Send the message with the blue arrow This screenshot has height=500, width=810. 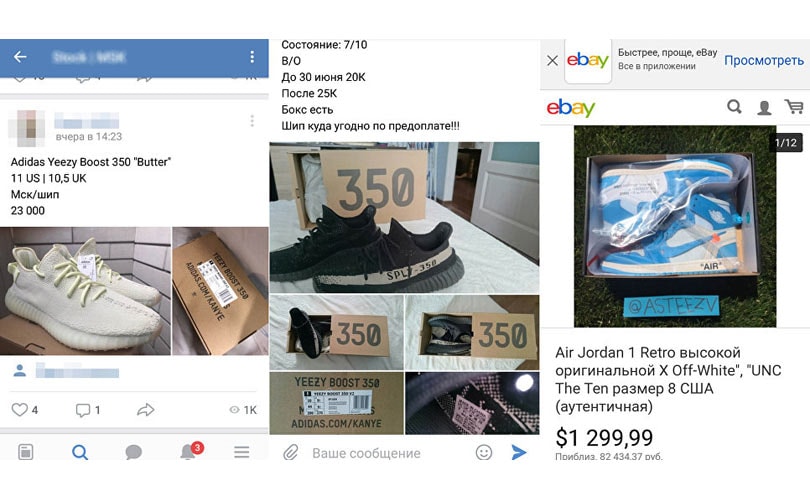pos(519,452)
